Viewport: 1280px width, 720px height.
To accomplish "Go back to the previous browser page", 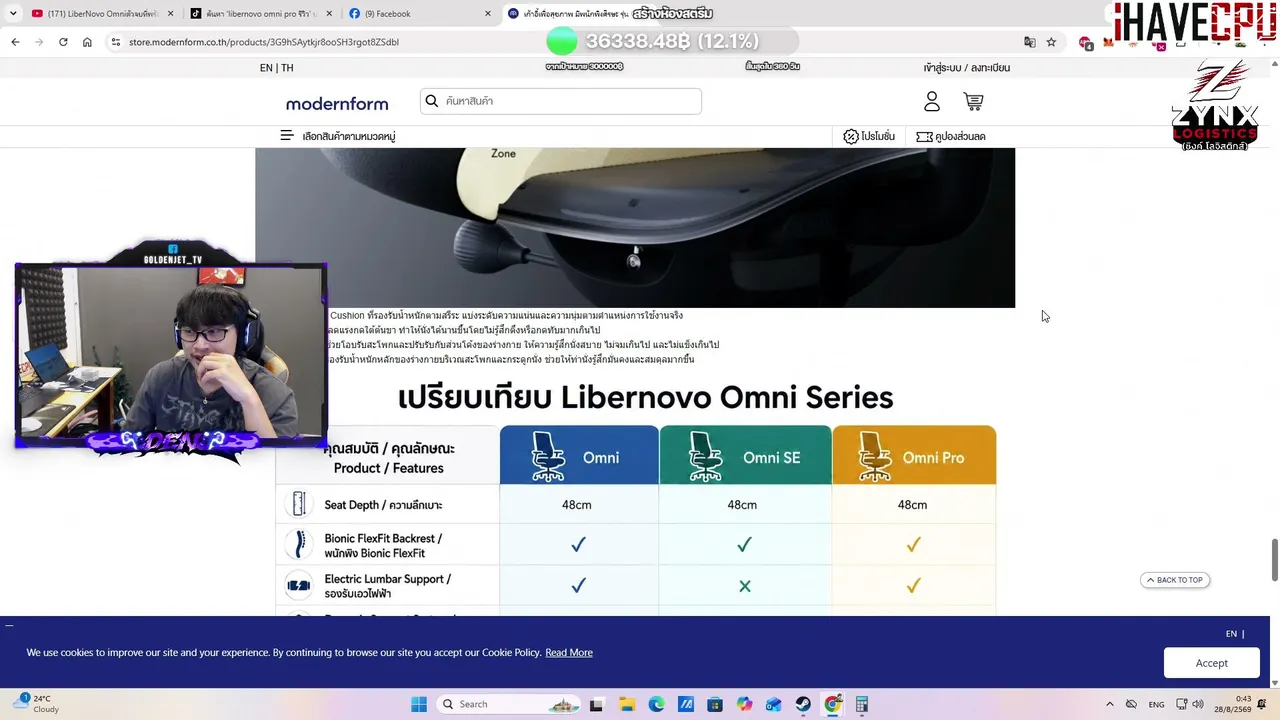I will [15, 42].
